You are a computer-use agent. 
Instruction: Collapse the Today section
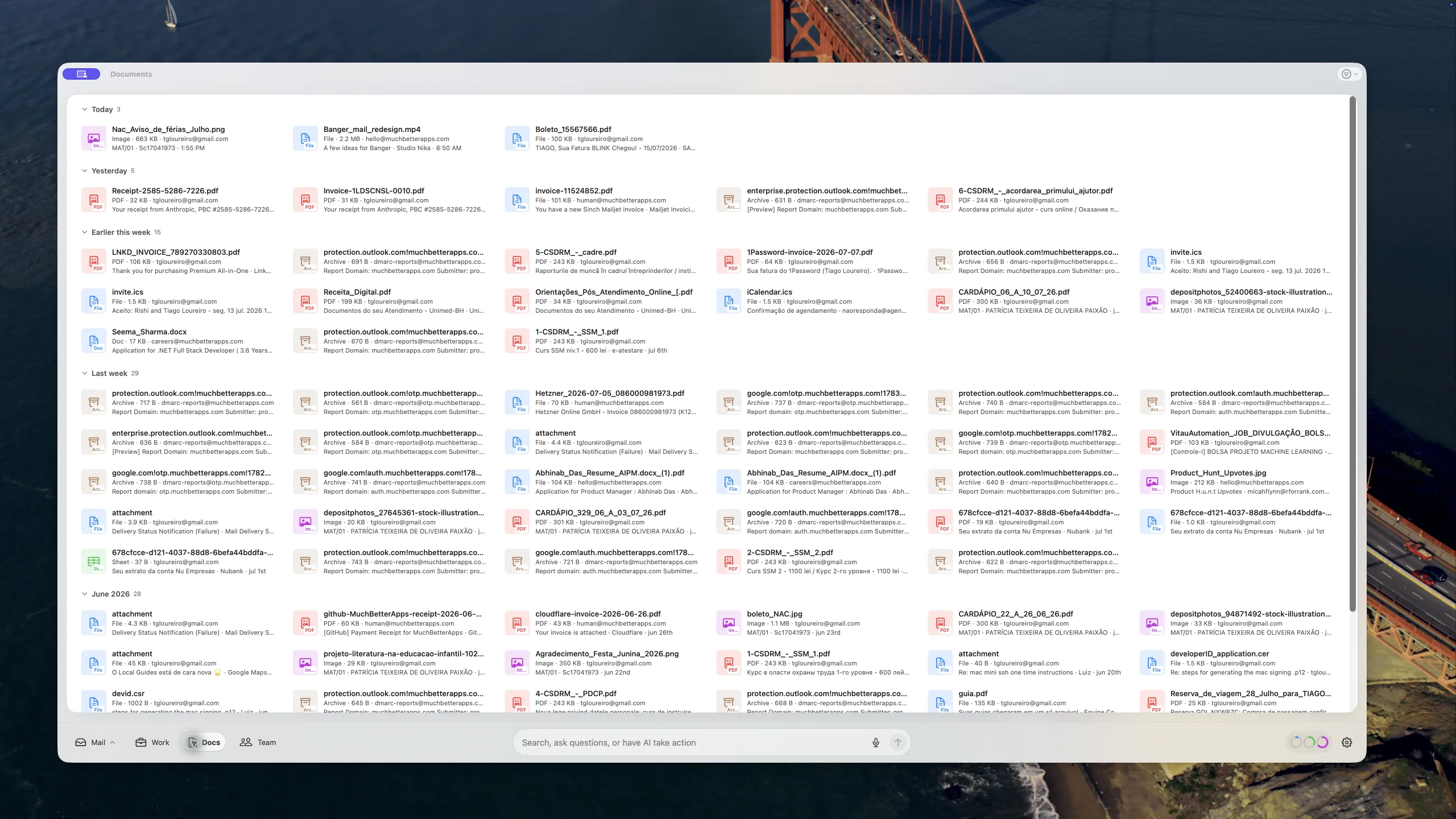(84, 109)
